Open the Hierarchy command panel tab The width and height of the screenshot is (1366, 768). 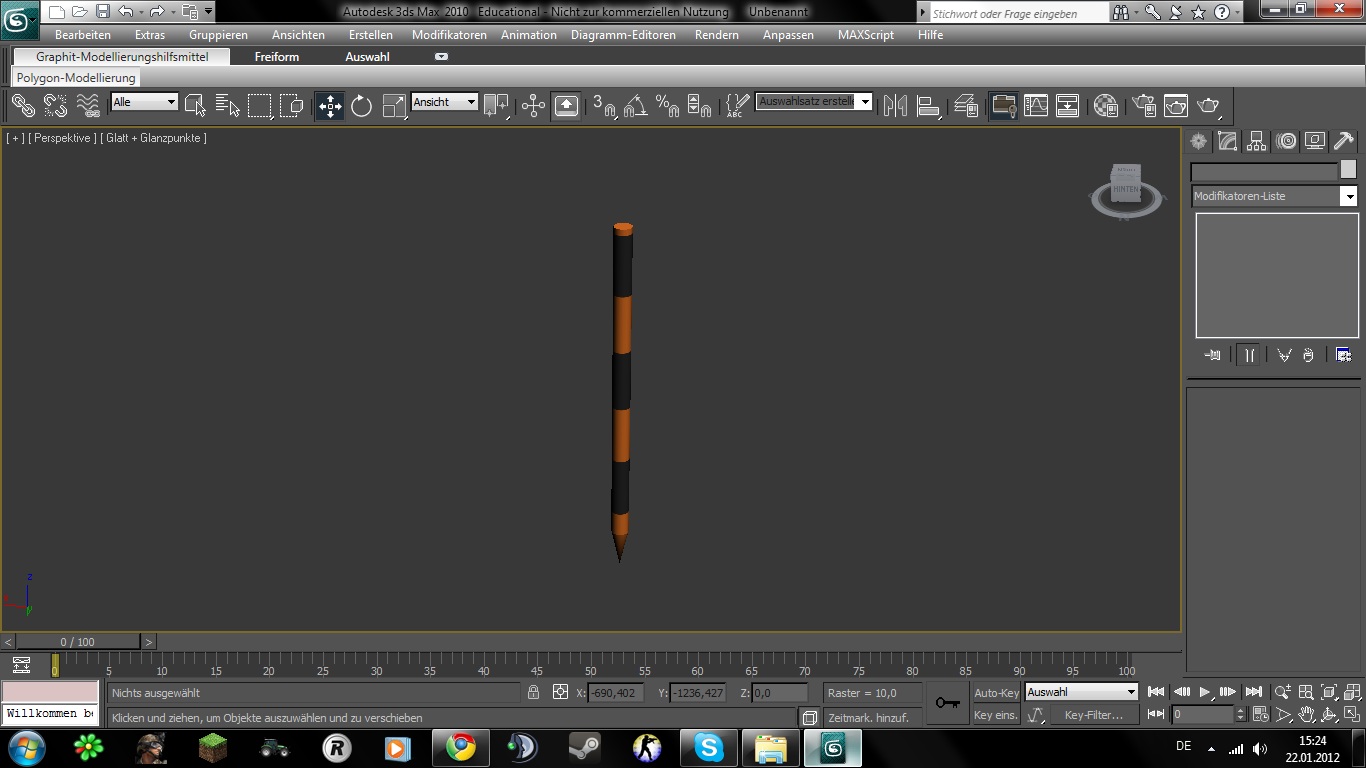pyautogui.click(x=1257, y=141)
